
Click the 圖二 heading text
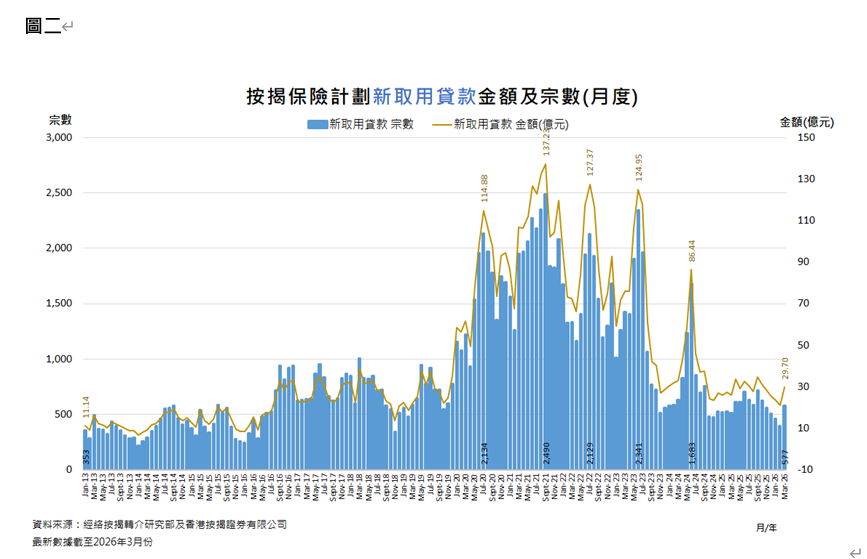[43, 26]
